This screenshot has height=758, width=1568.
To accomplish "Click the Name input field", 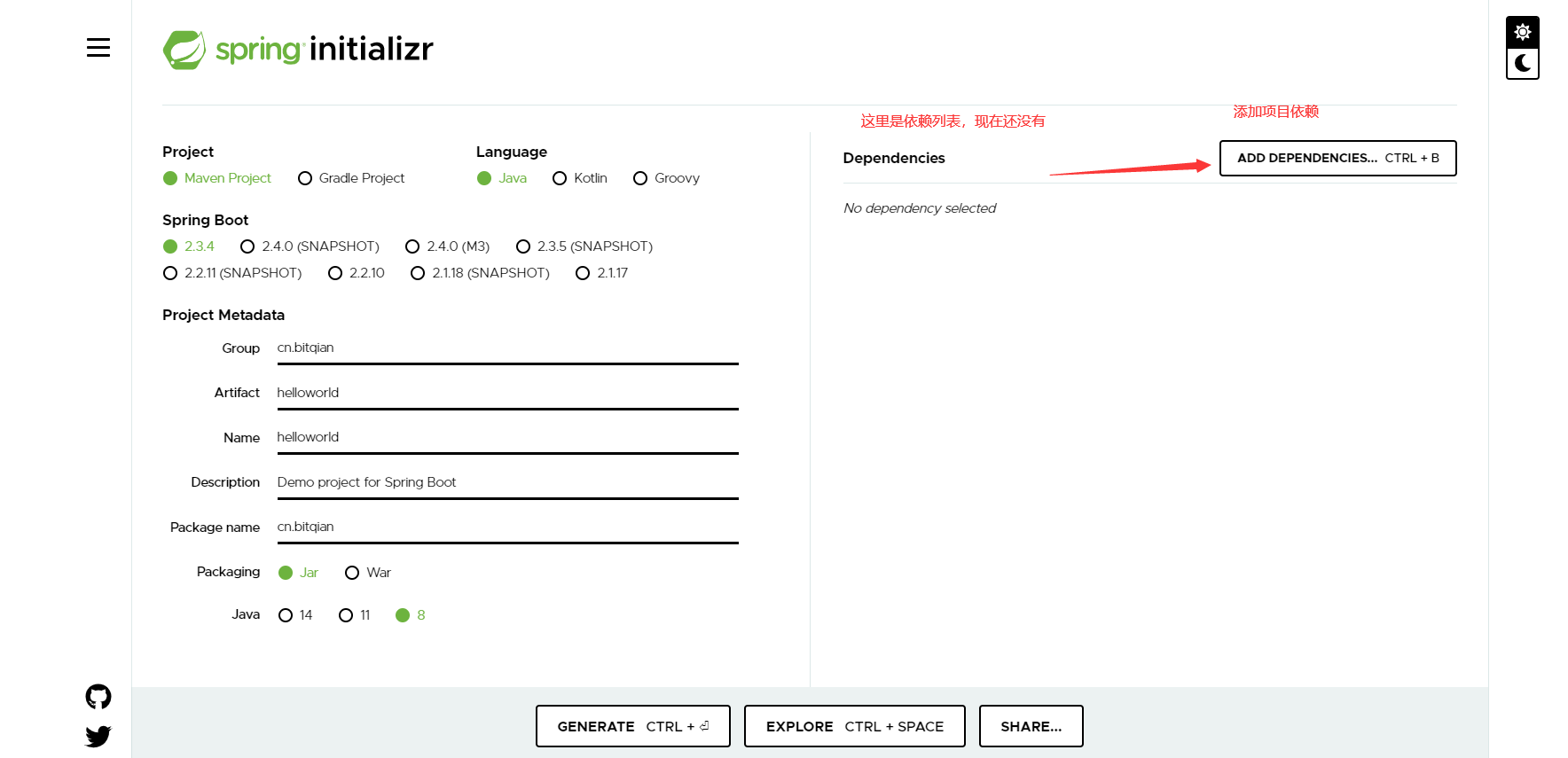I will pos(507,437).
